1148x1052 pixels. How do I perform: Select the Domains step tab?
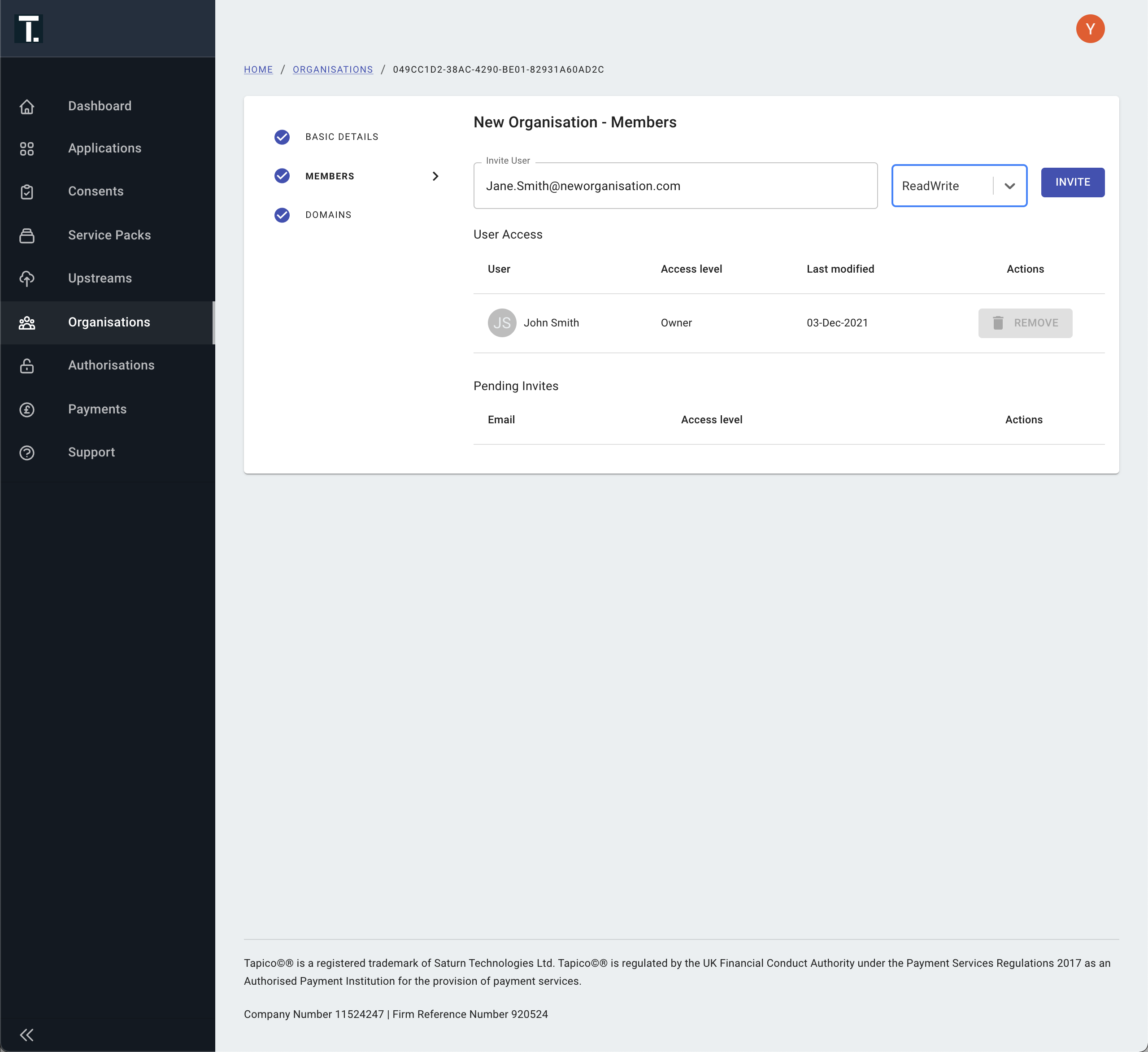[328, 215]
